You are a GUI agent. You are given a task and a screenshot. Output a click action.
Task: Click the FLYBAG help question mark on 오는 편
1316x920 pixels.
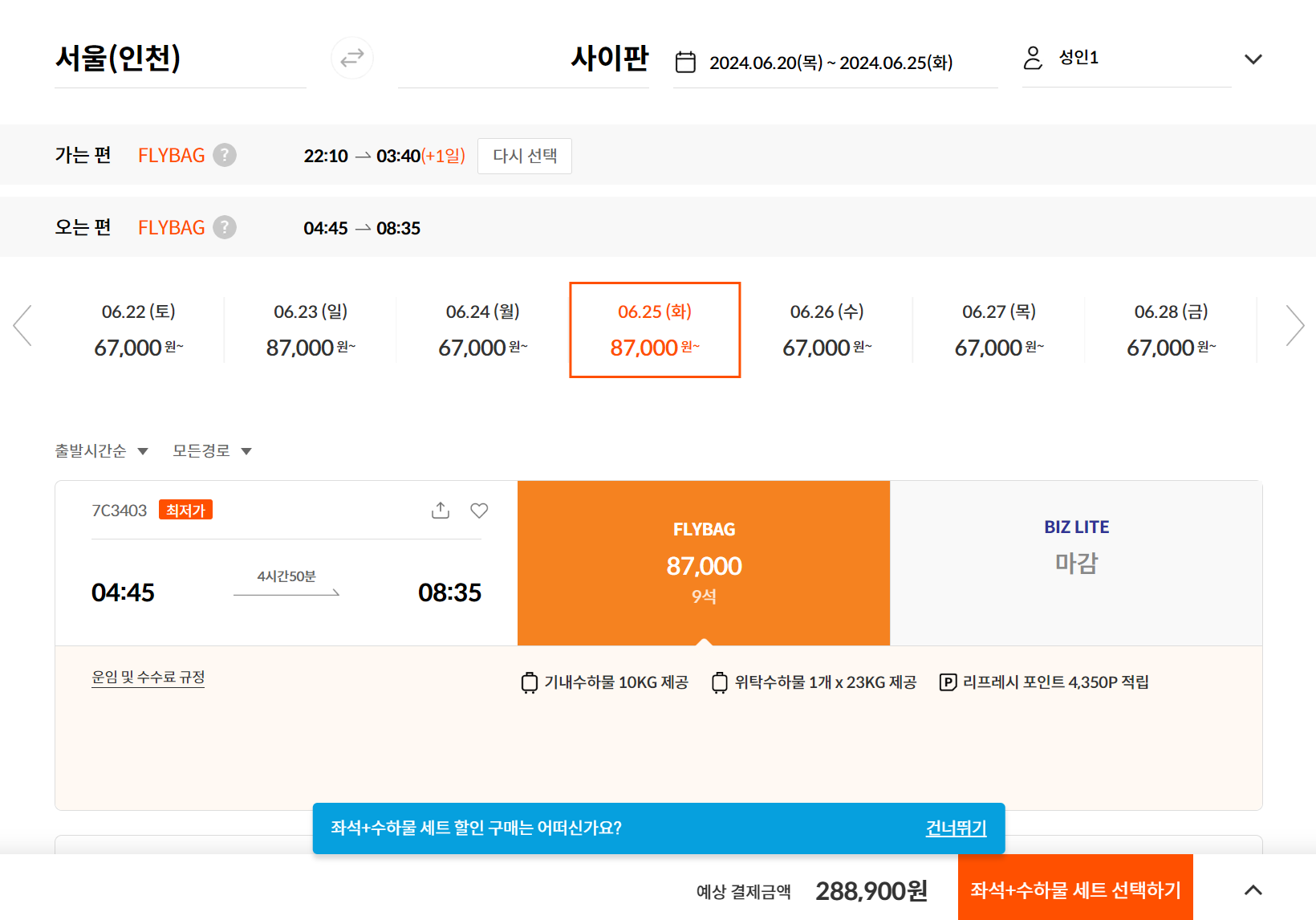pyautogui.click(x=225, y=227)
